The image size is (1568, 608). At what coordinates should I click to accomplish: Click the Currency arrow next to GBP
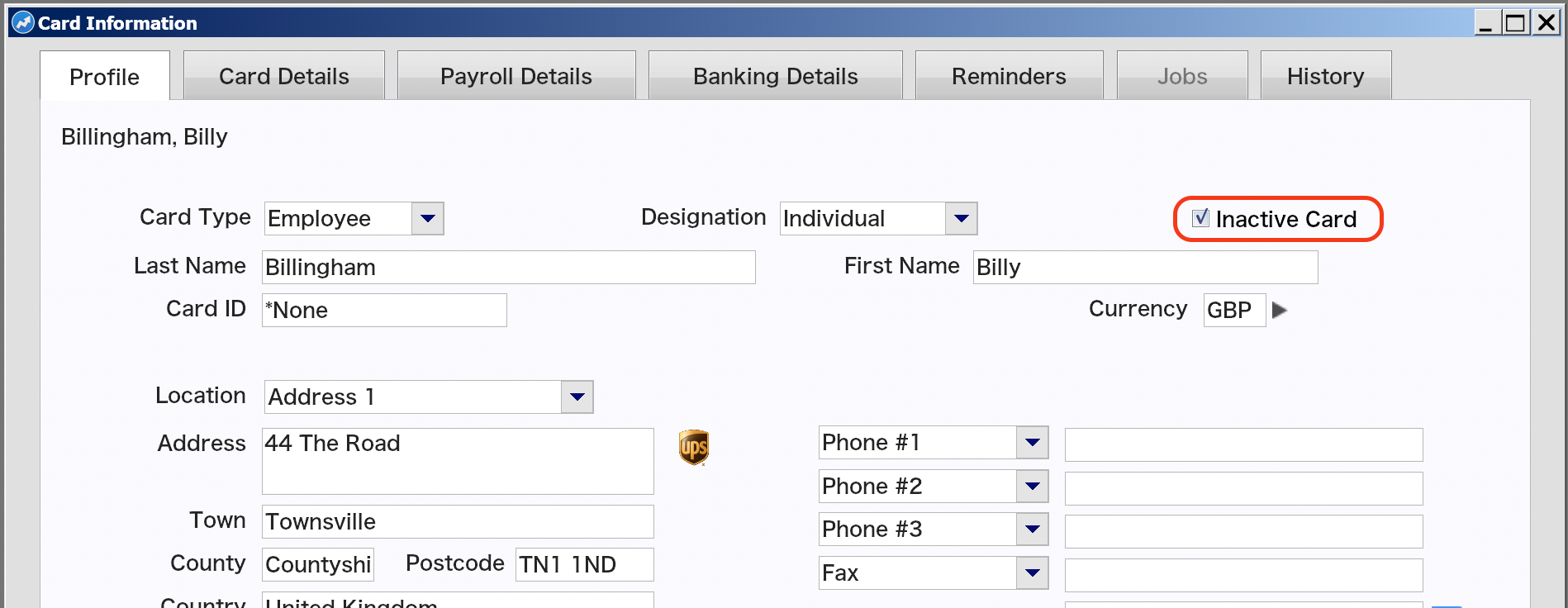1280,310
